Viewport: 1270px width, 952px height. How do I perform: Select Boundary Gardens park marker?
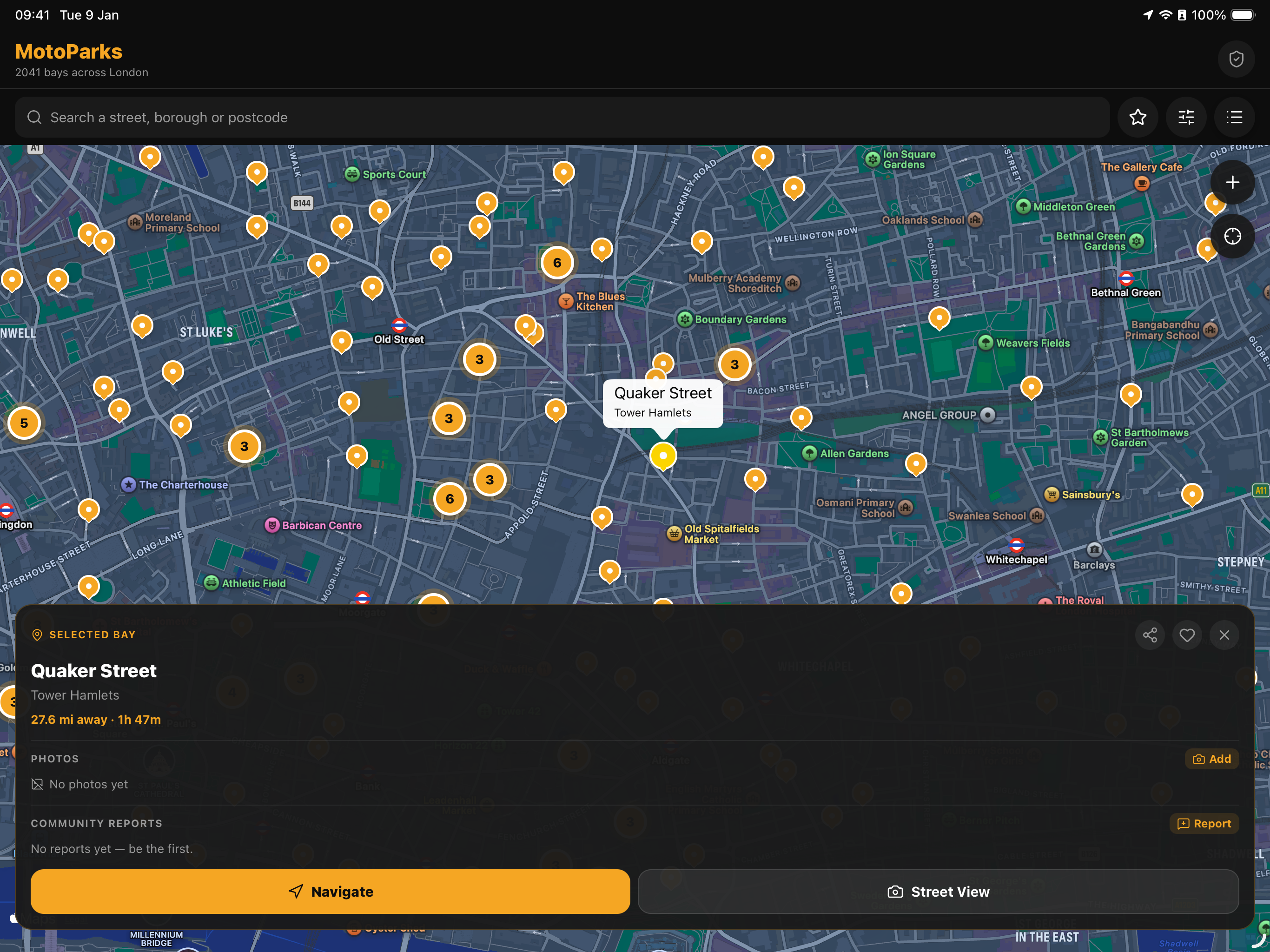tap(684, 319)
